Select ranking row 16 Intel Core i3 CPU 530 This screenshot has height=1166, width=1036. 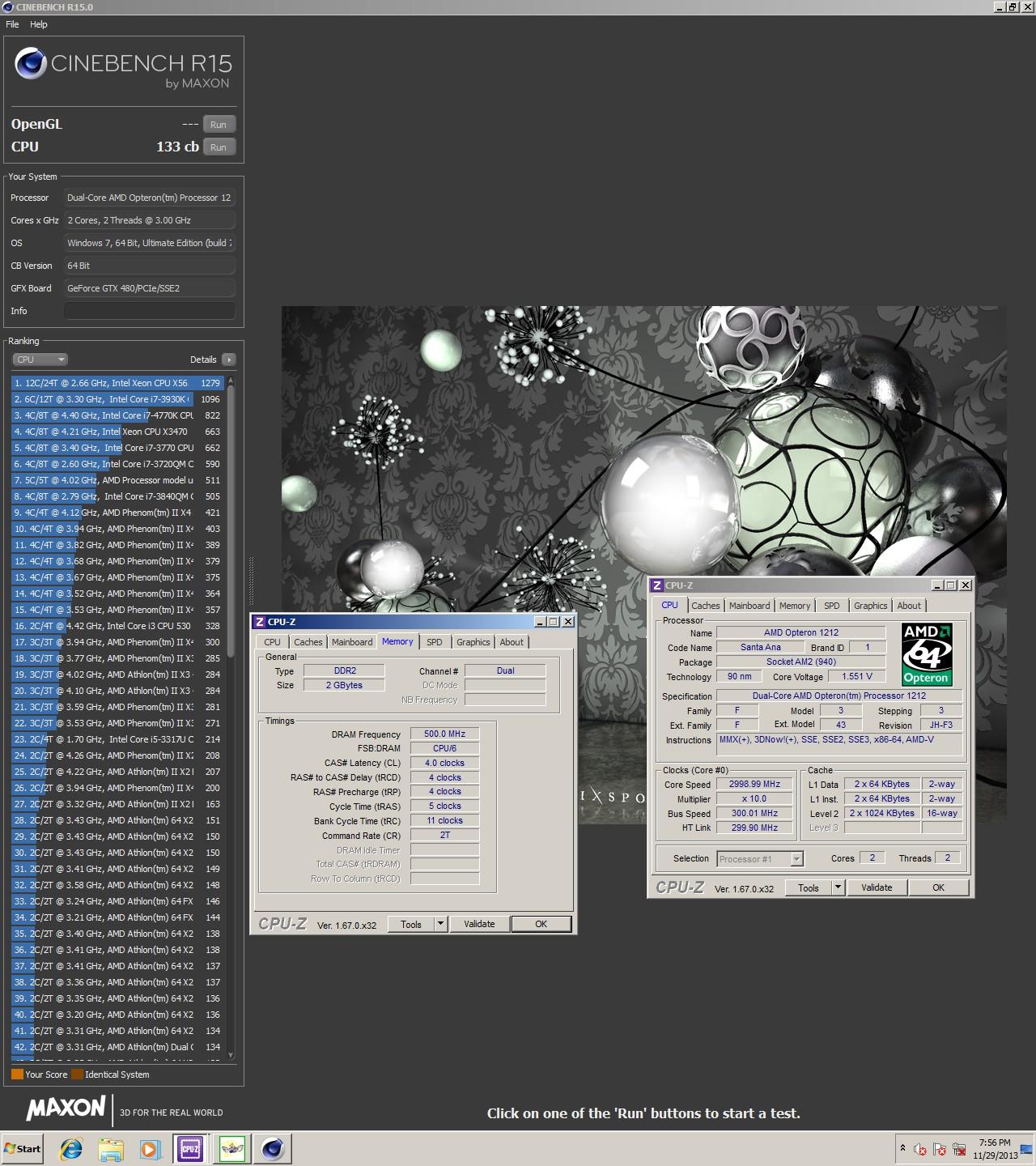117,626
